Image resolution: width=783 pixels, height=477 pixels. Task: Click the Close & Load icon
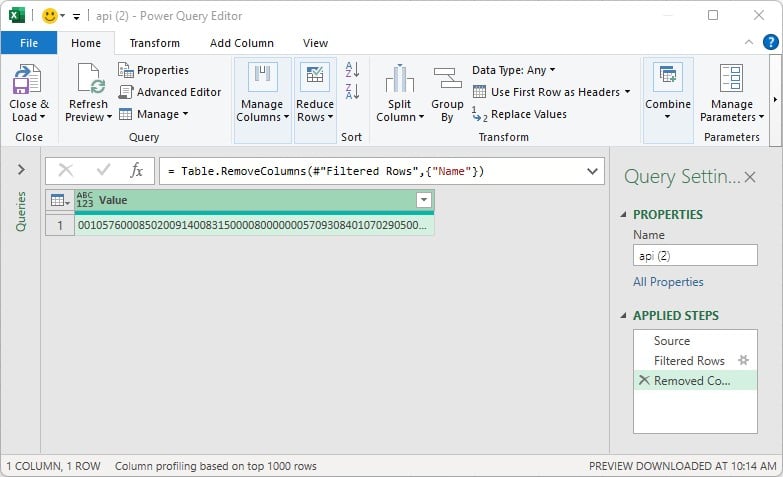coord(28,80)
